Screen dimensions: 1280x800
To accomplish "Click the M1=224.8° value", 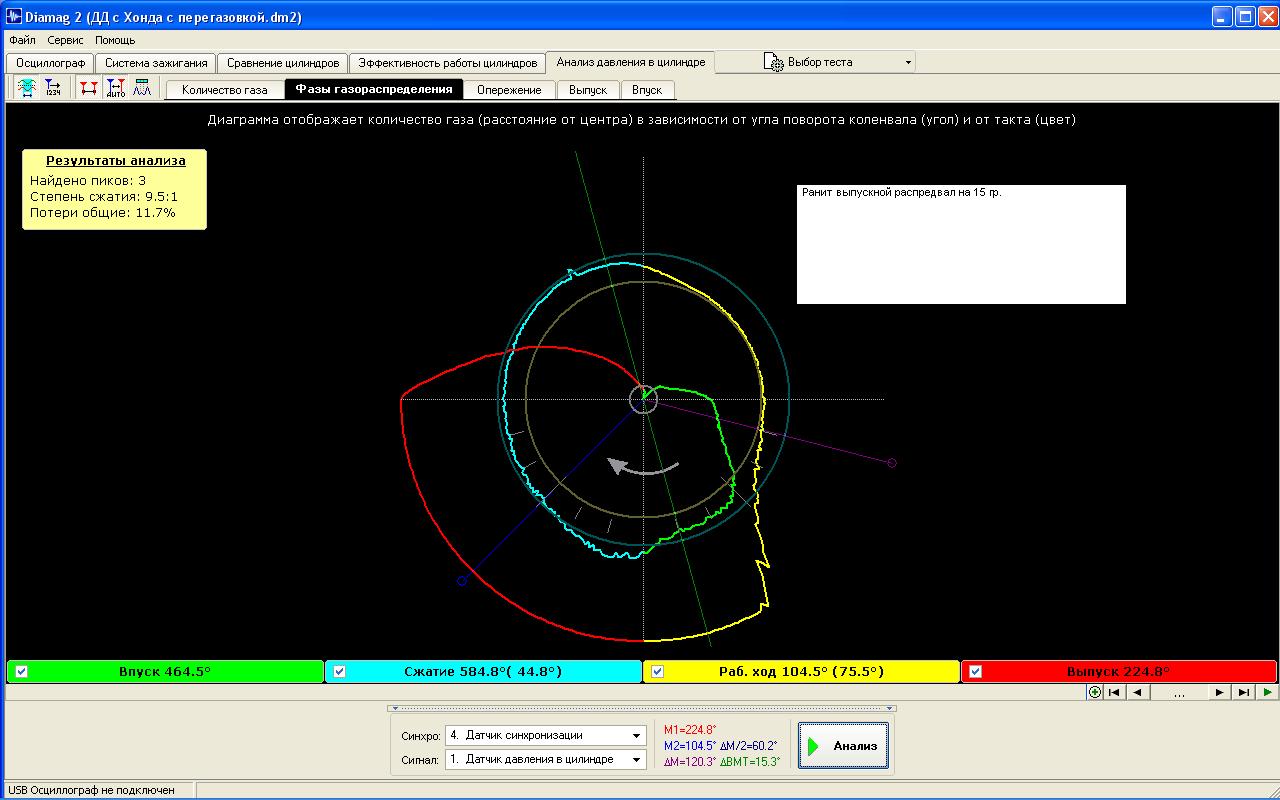I will tap(690, 730).
